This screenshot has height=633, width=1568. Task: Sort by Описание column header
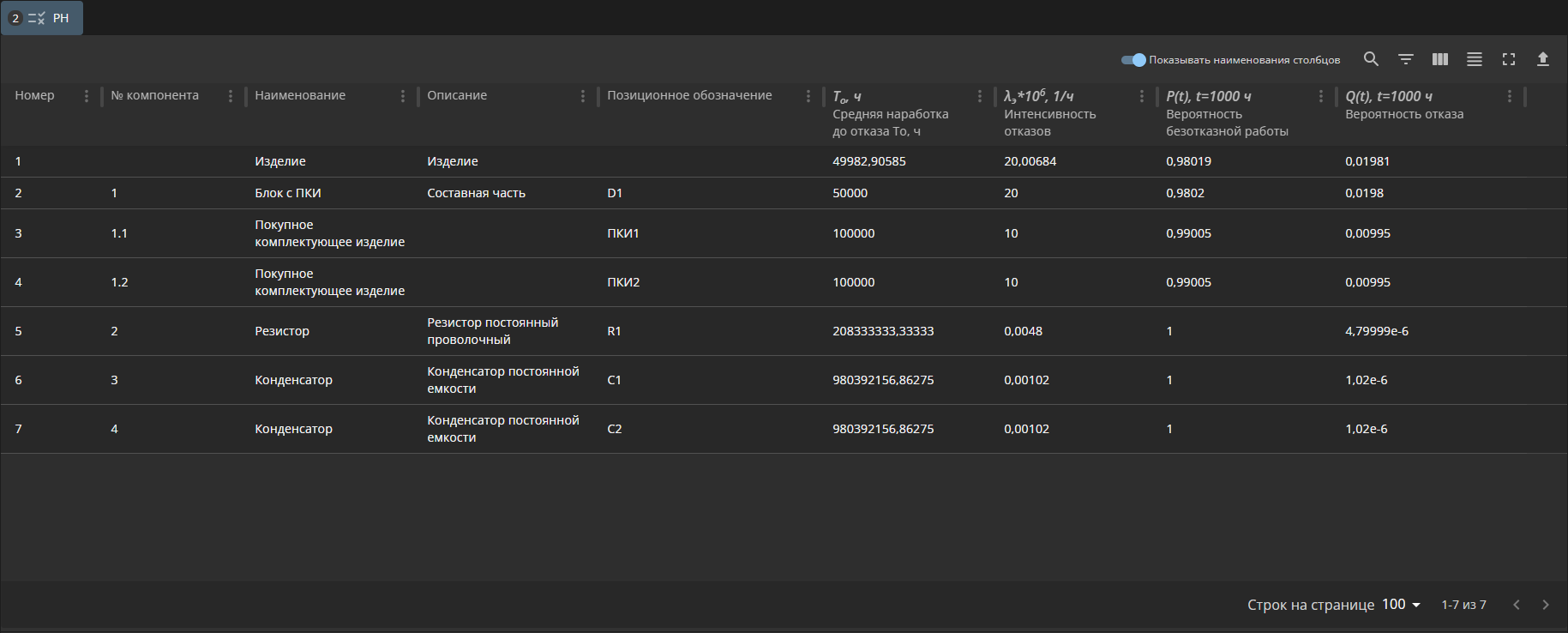pyautogui.click(x=457, y=95)
